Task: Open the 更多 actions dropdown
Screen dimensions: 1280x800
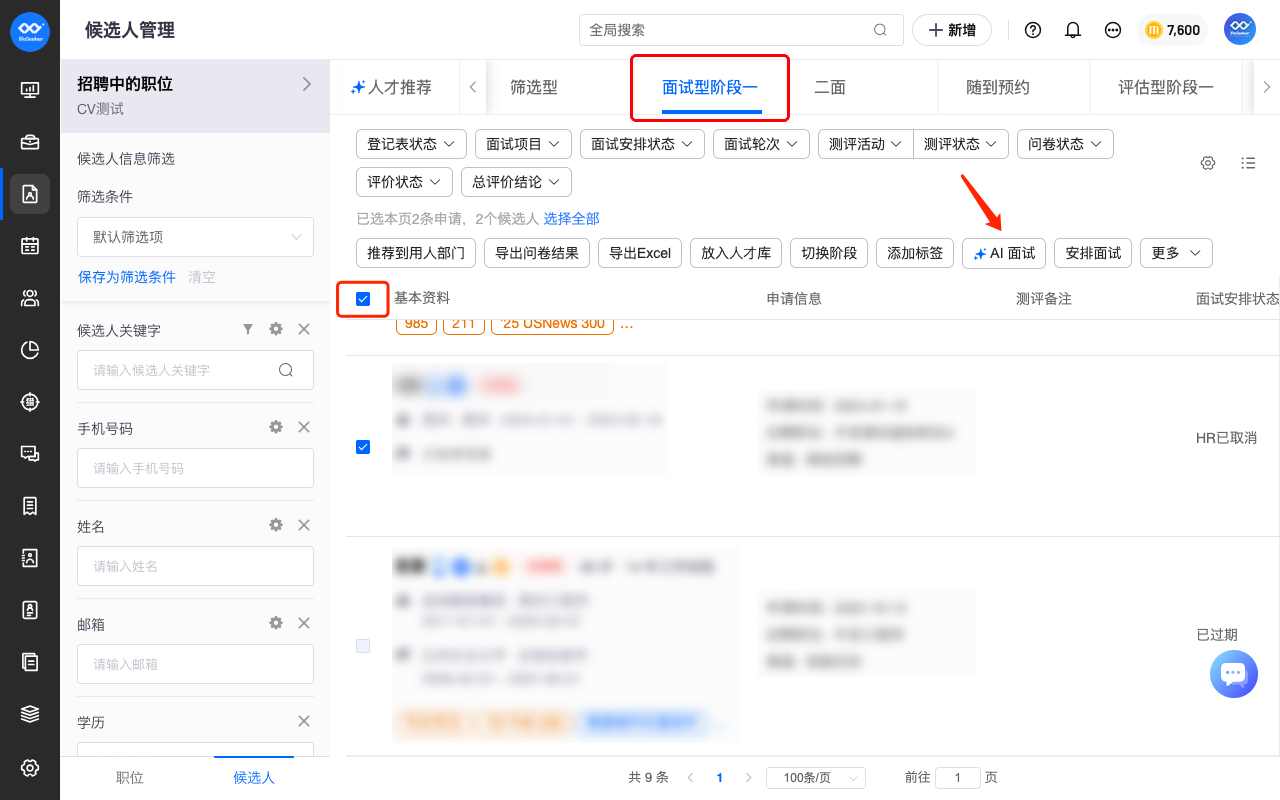Action: click(x=1176, y=253)
